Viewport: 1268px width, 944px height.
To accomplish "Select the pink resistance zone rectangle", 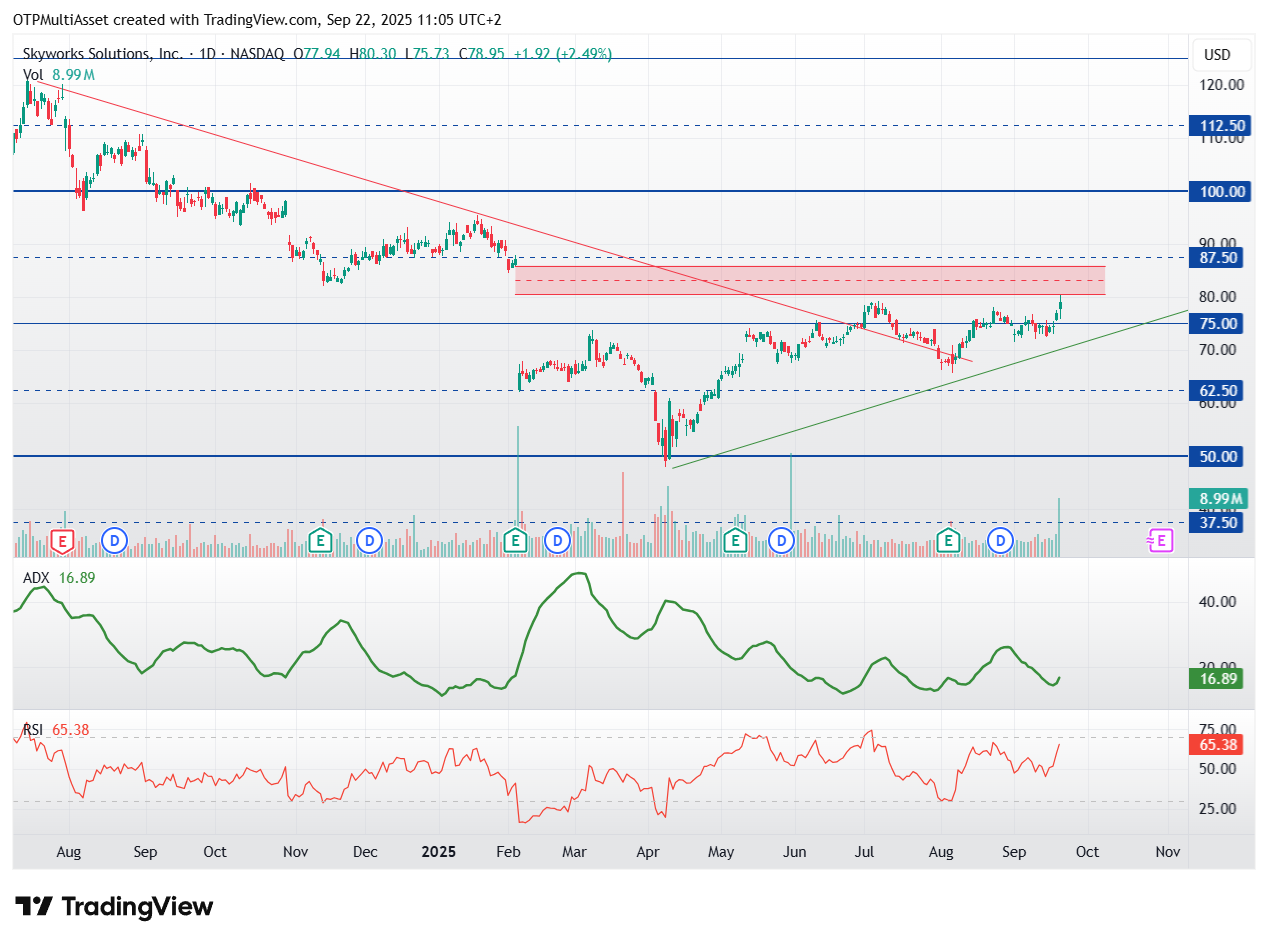I will pos(810,280).
